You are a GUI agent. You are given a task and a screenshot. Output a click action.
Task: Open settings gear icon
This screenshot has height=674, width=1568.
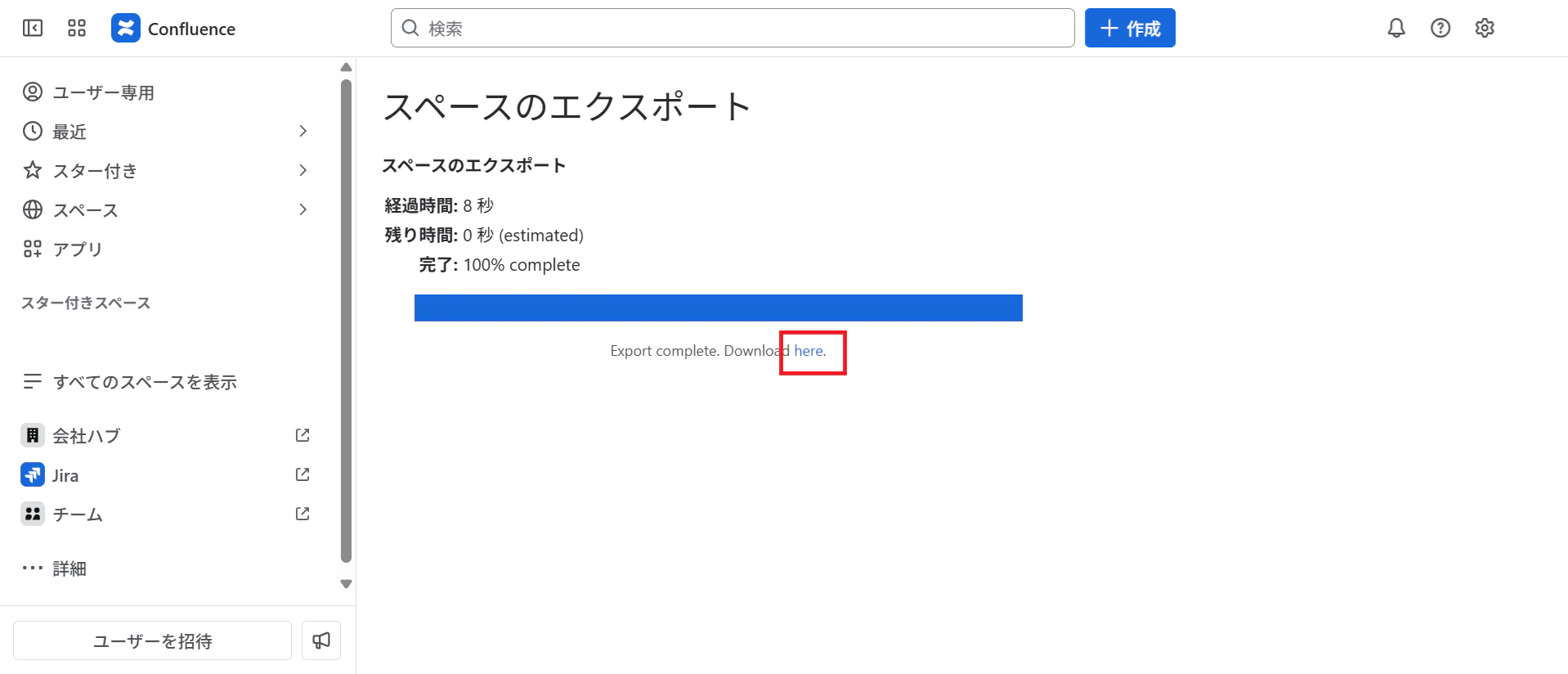[x=1485, y=29]
